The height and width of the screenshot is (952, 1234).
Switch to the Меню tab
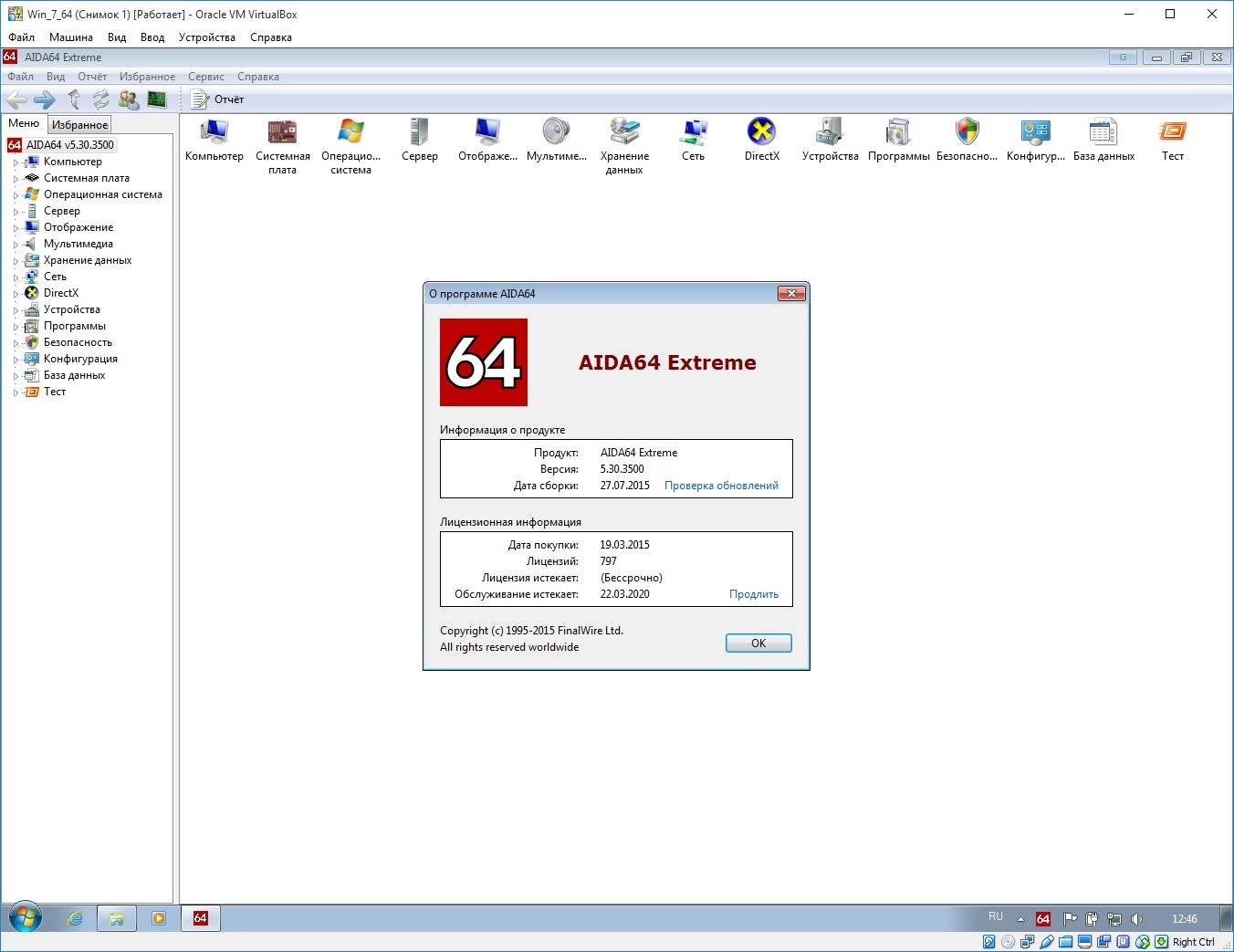point(24,123)
